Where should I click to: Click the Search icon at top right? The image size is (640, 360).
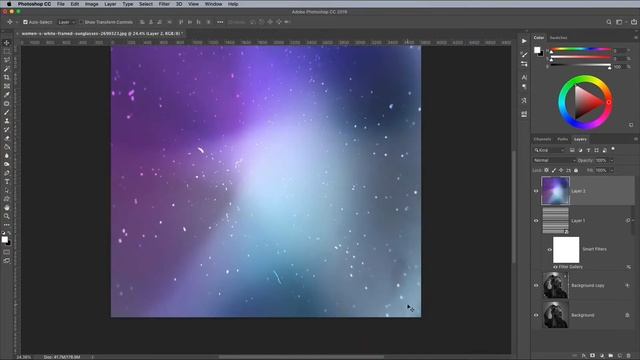tap(609, 22)
